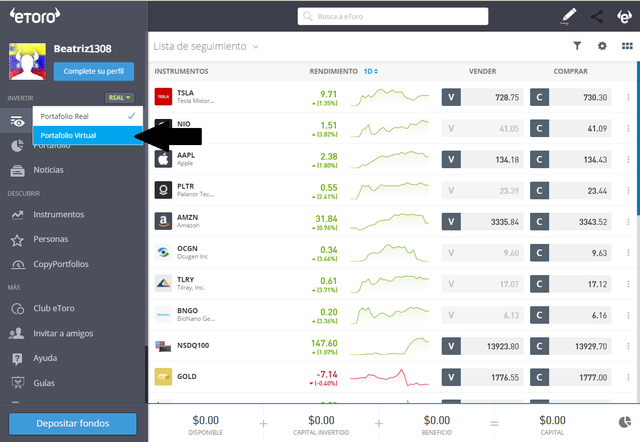
Task: Open the watchlist filter funnel icon
Action: 577,46
